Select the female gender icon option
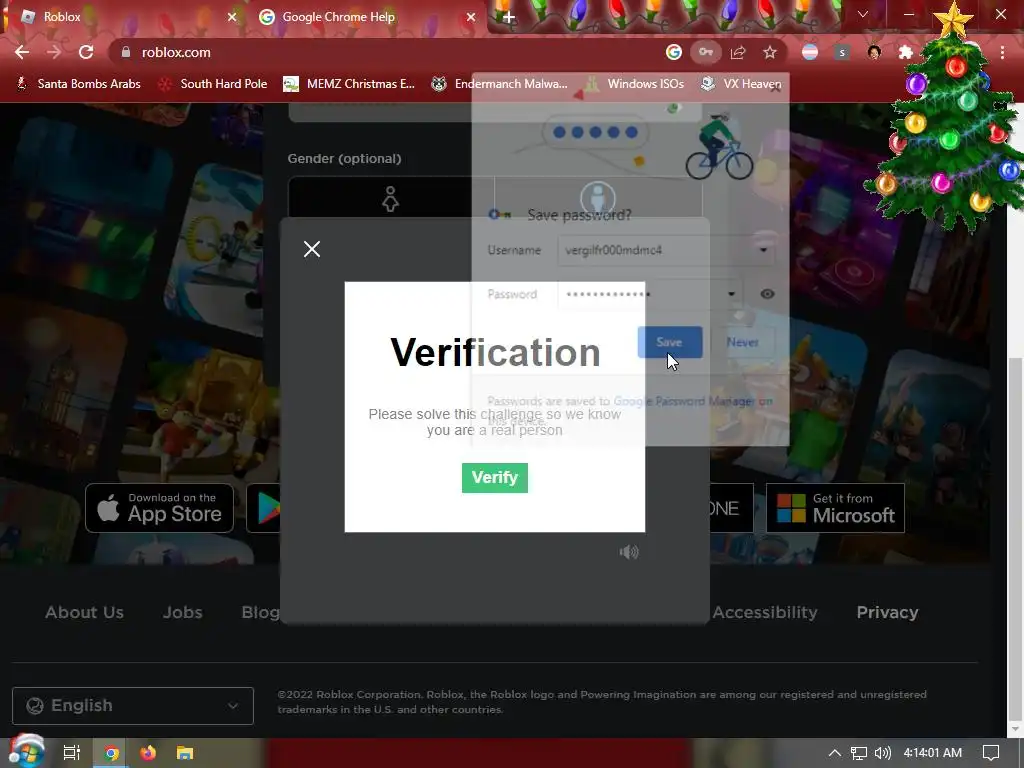This screenshot has width=1024, height=768. click(x=391, y=199)
